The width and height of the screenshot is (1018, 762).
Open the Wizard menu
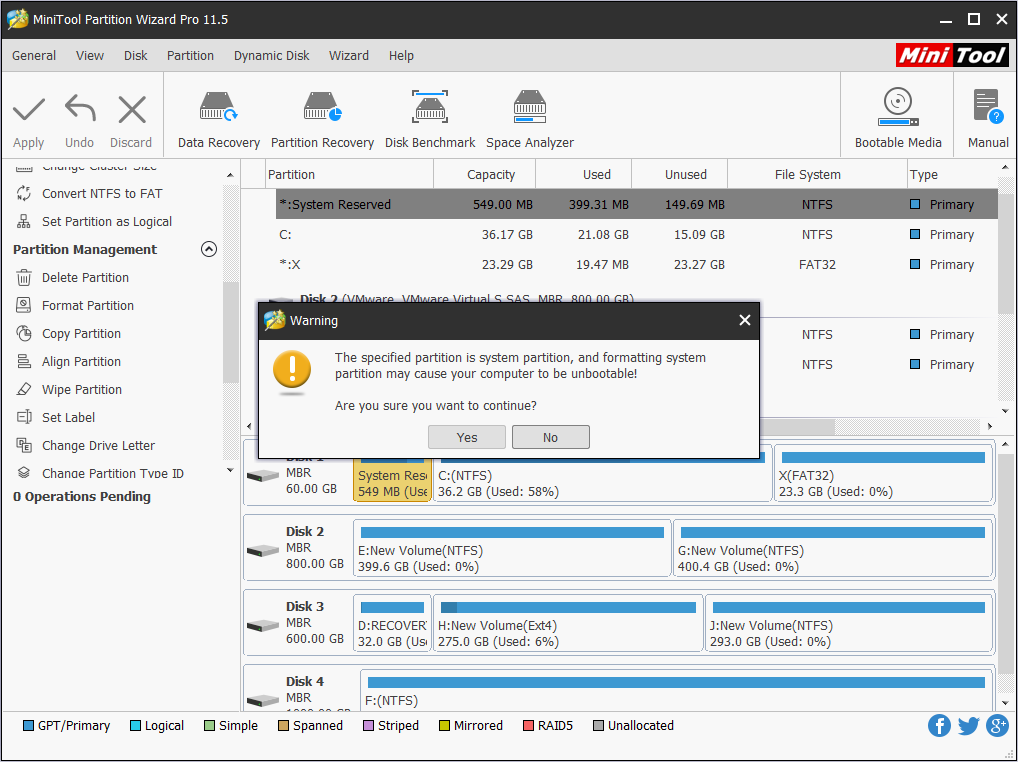(x=349, y=56)
